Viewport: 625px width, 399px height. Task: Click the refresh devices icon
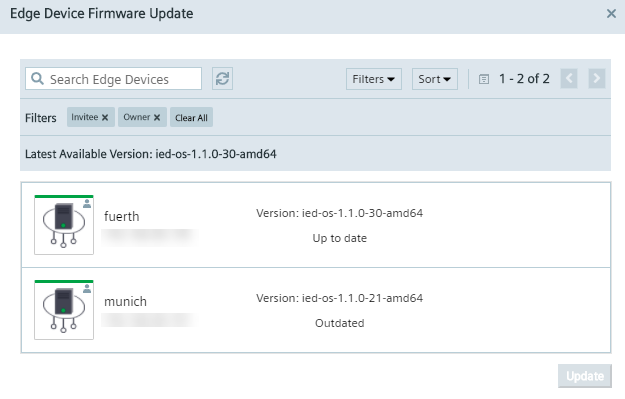point(222,79)
